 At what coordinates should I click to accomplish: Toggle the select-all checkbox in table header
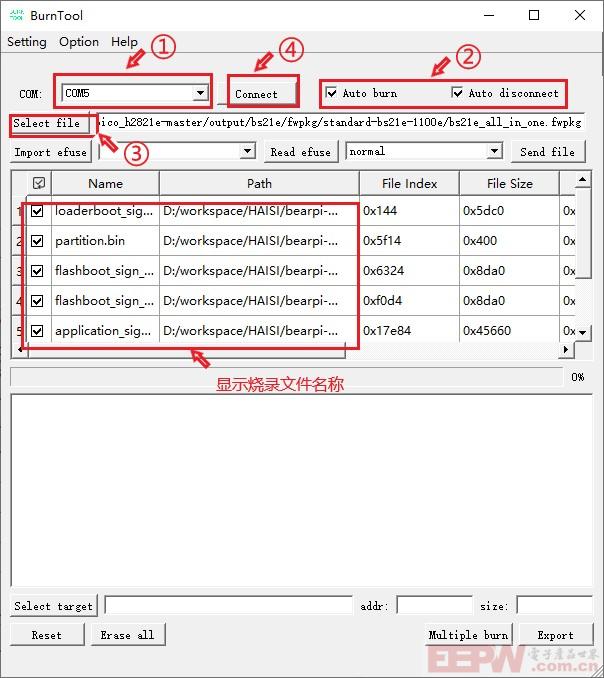point(38,183)
